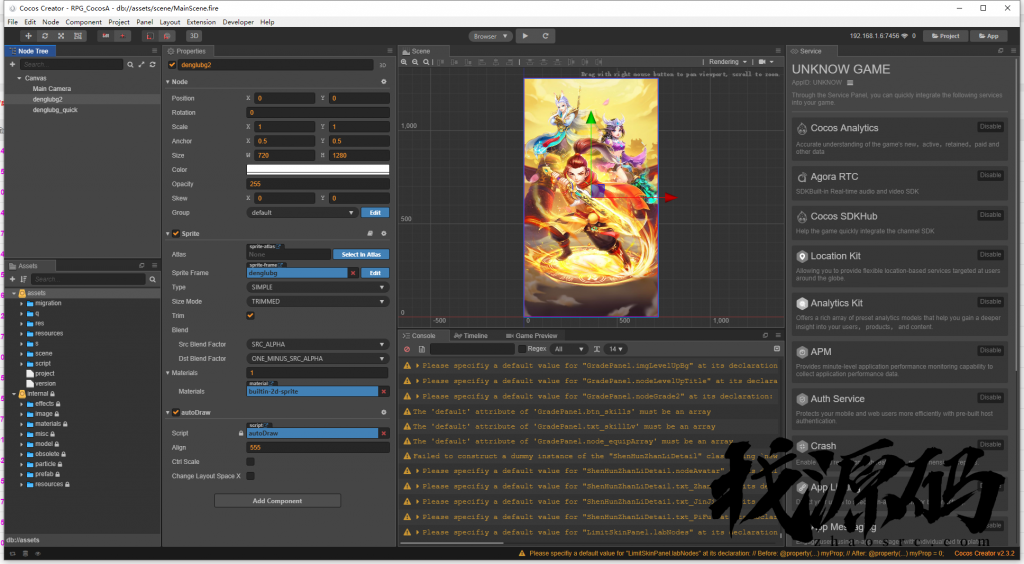Zoom out the Scene view
The image size is (1024, 564).
pyautogui.click(x=415, y=62)
